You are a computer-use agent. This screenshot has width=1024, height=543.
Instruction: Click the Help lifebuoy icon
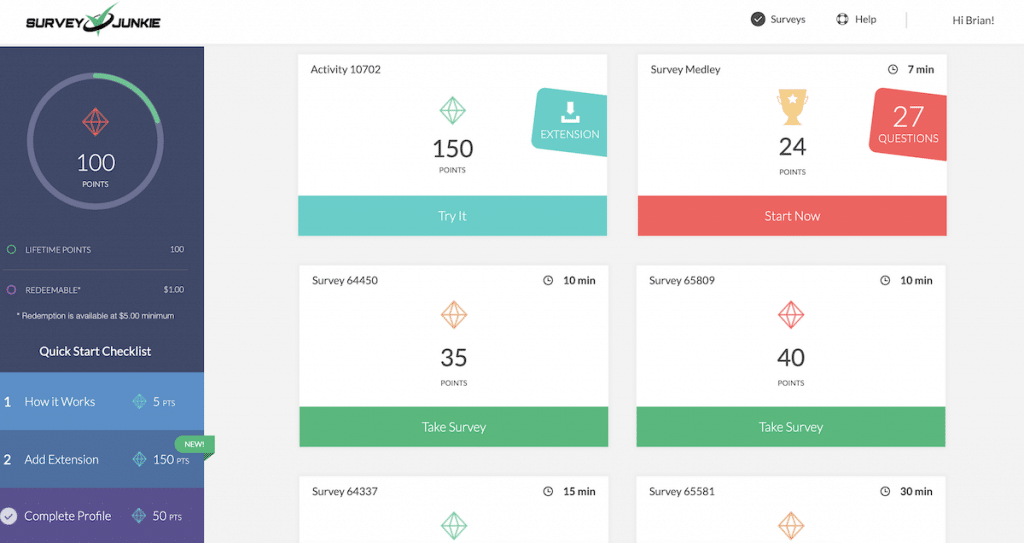pos(842,20)
